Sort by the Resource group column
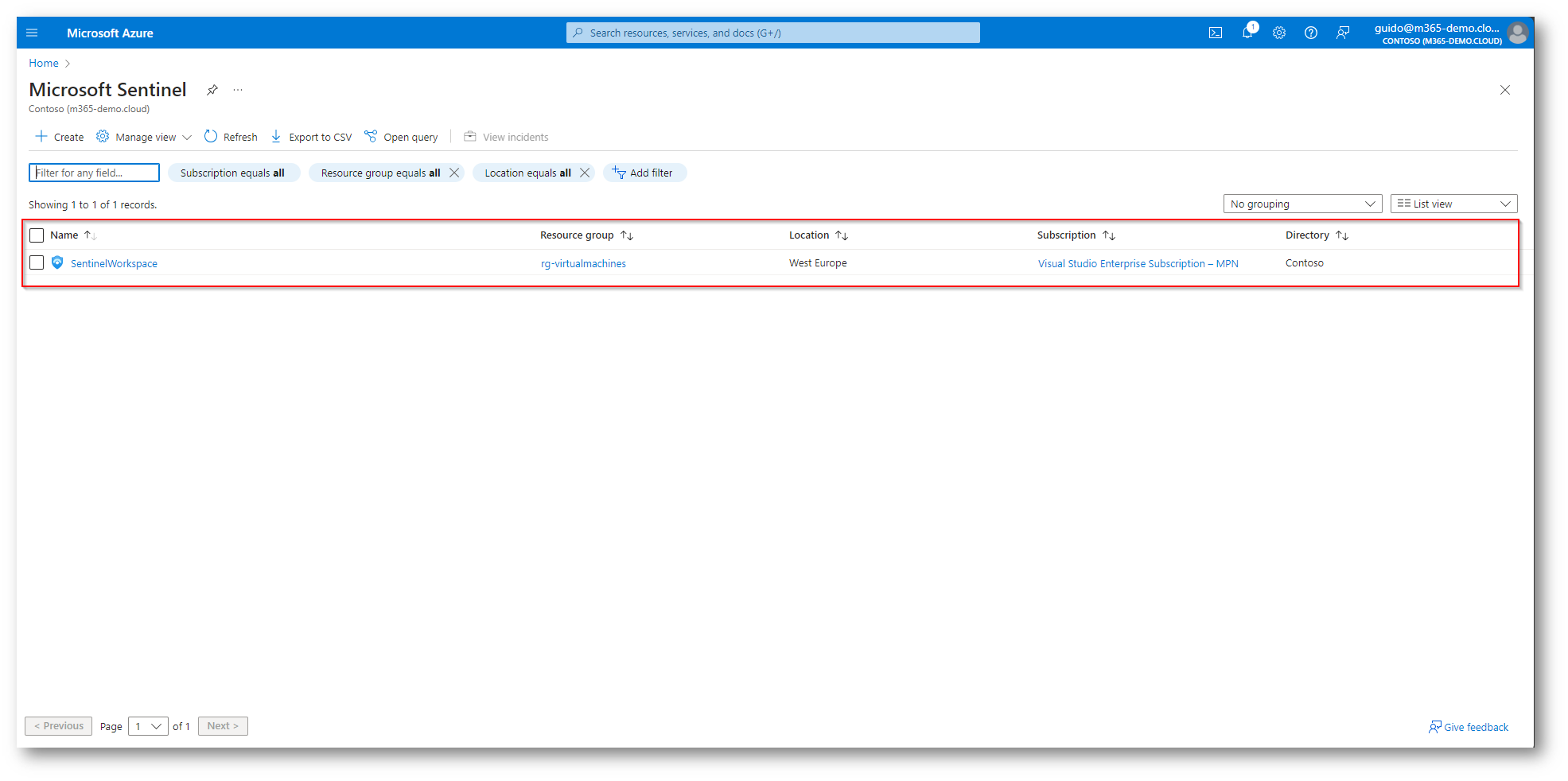Viewport: 1568px width, 781px height. click(586, 235)
